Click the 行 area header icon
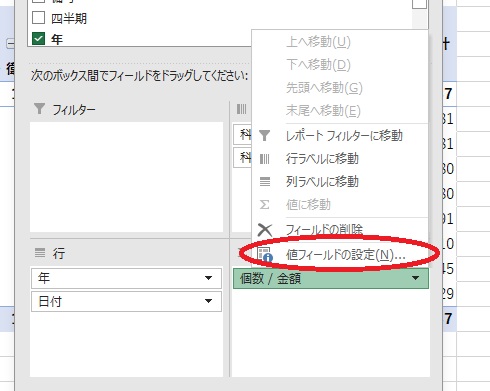This screenshot has height=391, width=490. point(40,253)
